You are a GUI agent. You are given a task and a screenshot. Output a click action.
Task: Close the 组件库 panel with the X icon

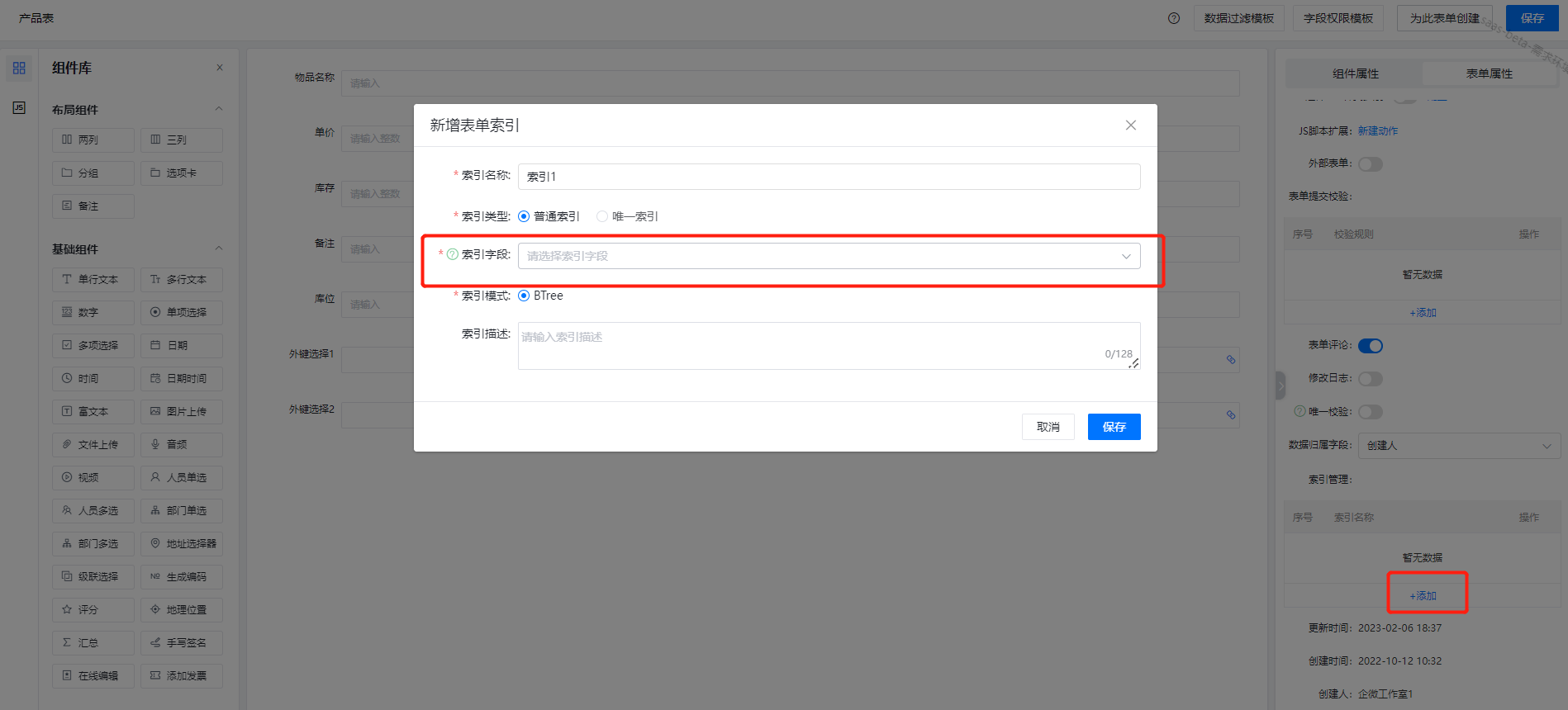tap(219, 68)
